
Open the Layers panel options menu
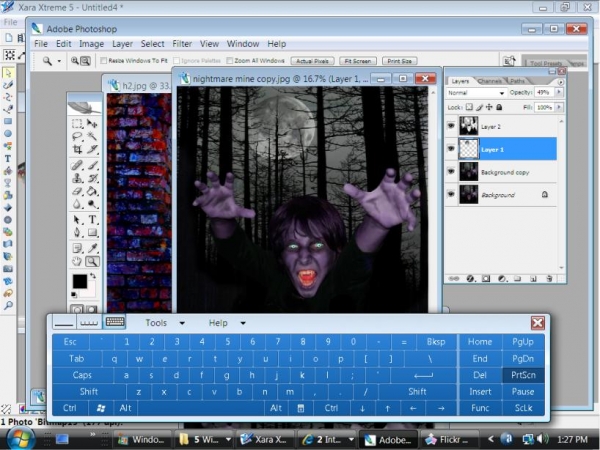[x=561, y=82]
